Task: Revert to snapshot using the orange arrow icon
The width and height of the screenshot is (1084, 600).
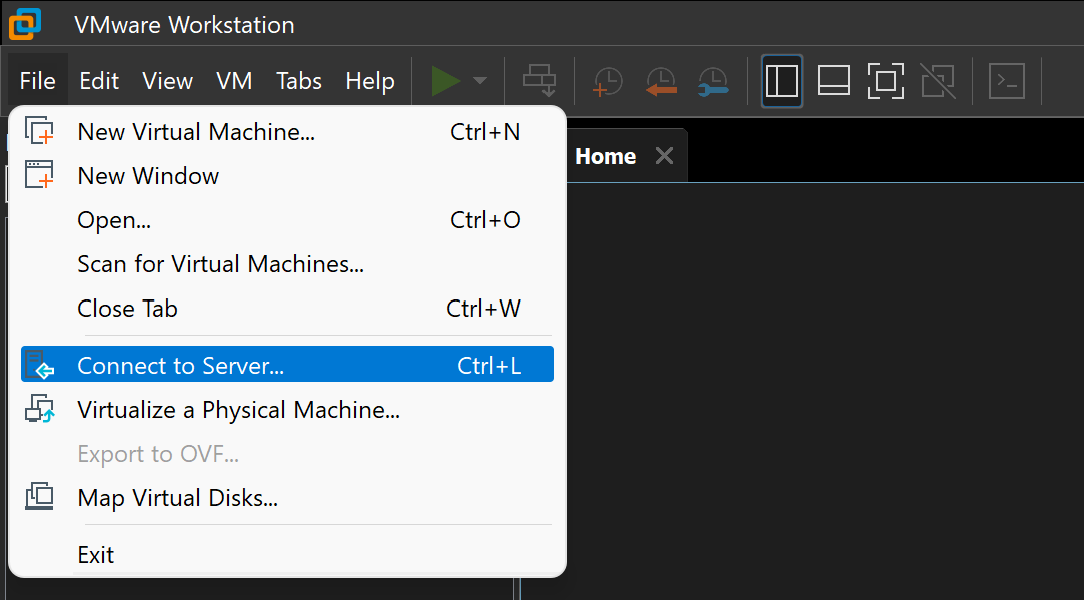Action: click(x=660, y=81)
